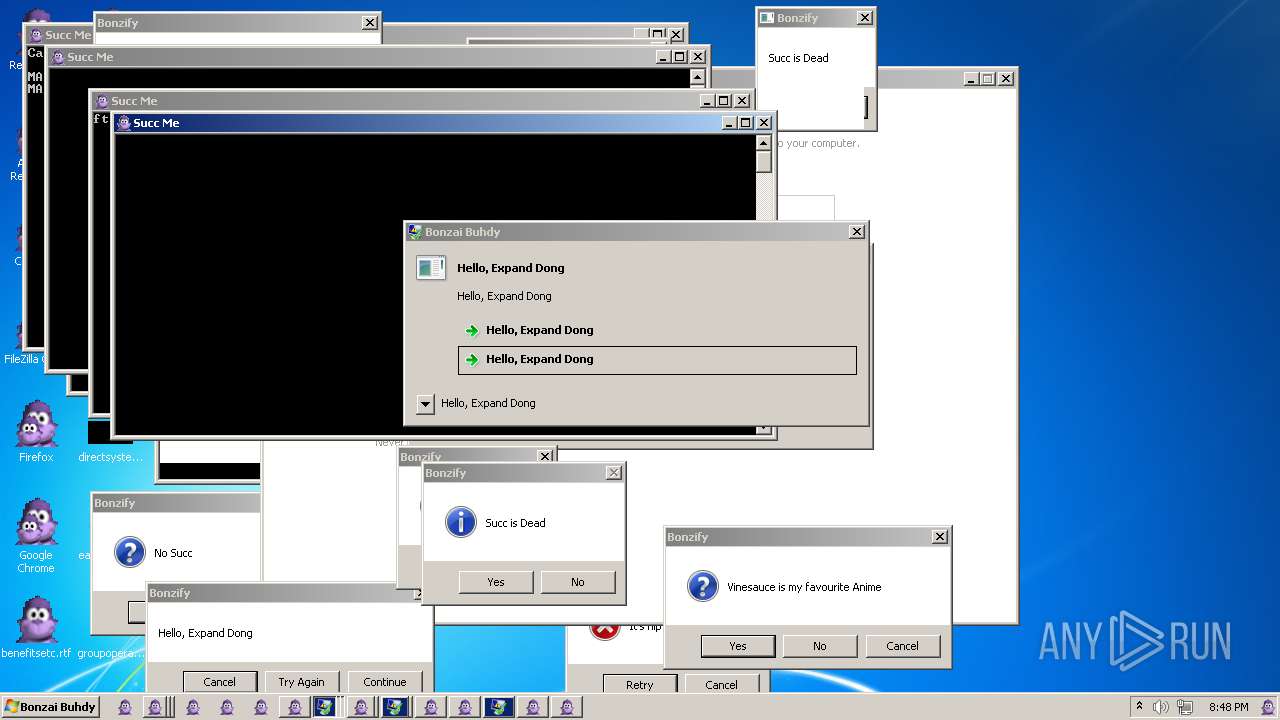Click the active Succ Me window title icon
Image resolution: width=1280 pixels, height=720 pixels.
124,123
